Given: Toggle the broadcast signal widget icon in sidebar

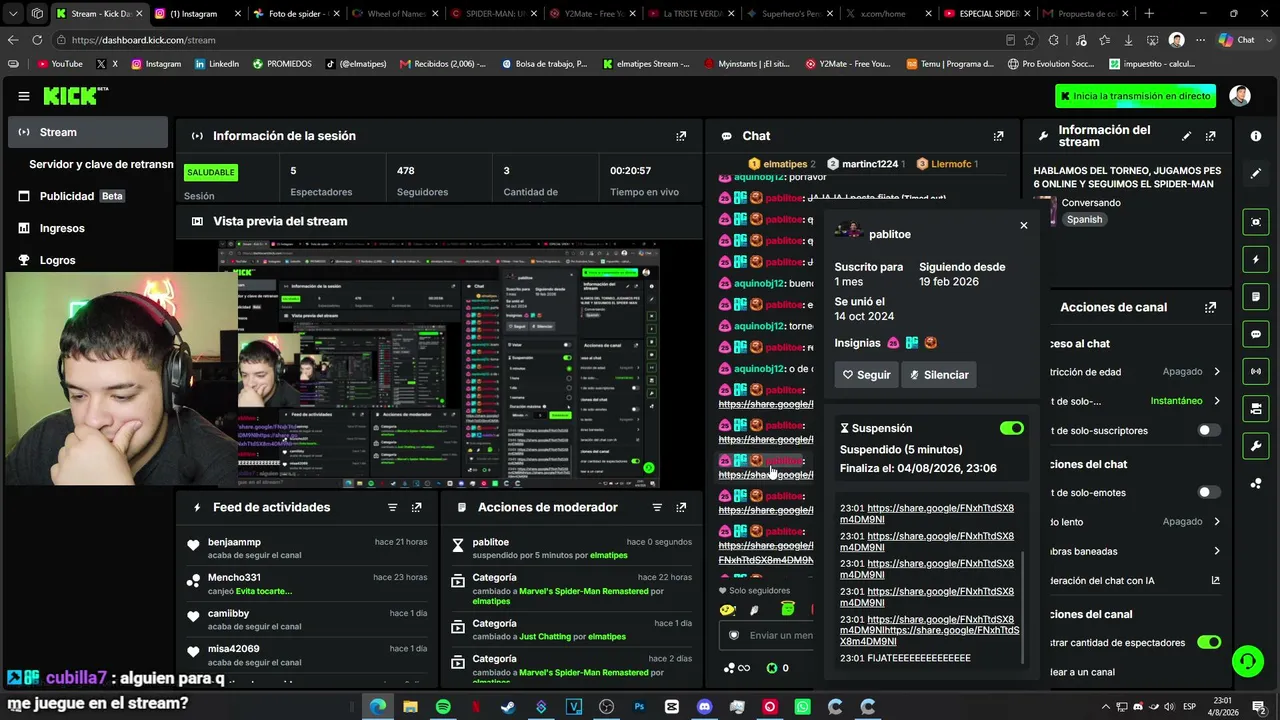Looking at the screenshot, I should (1256, 371).
